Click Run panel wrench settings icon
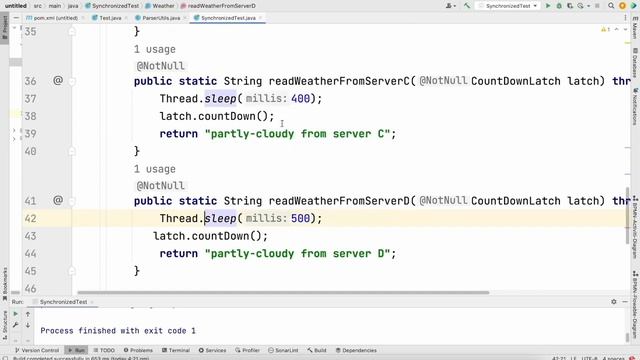This screenshot has width=640, height=360. (16, 325)
